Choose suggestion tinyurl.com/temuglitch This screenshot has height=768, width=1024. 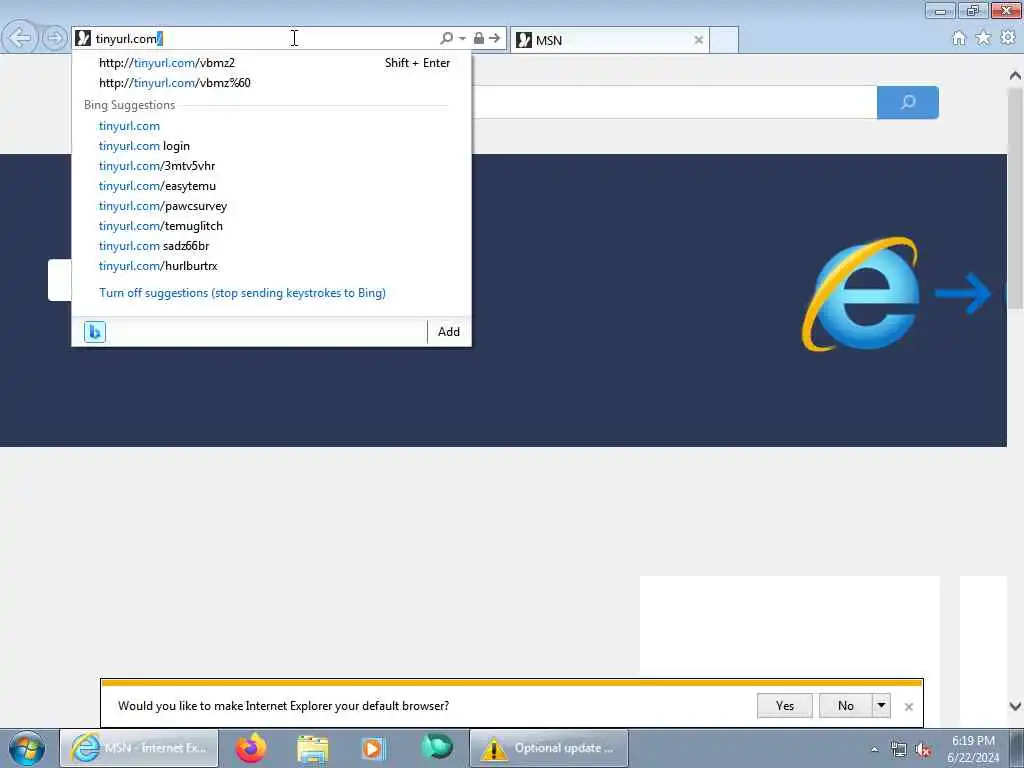click(x=272, y=226)
